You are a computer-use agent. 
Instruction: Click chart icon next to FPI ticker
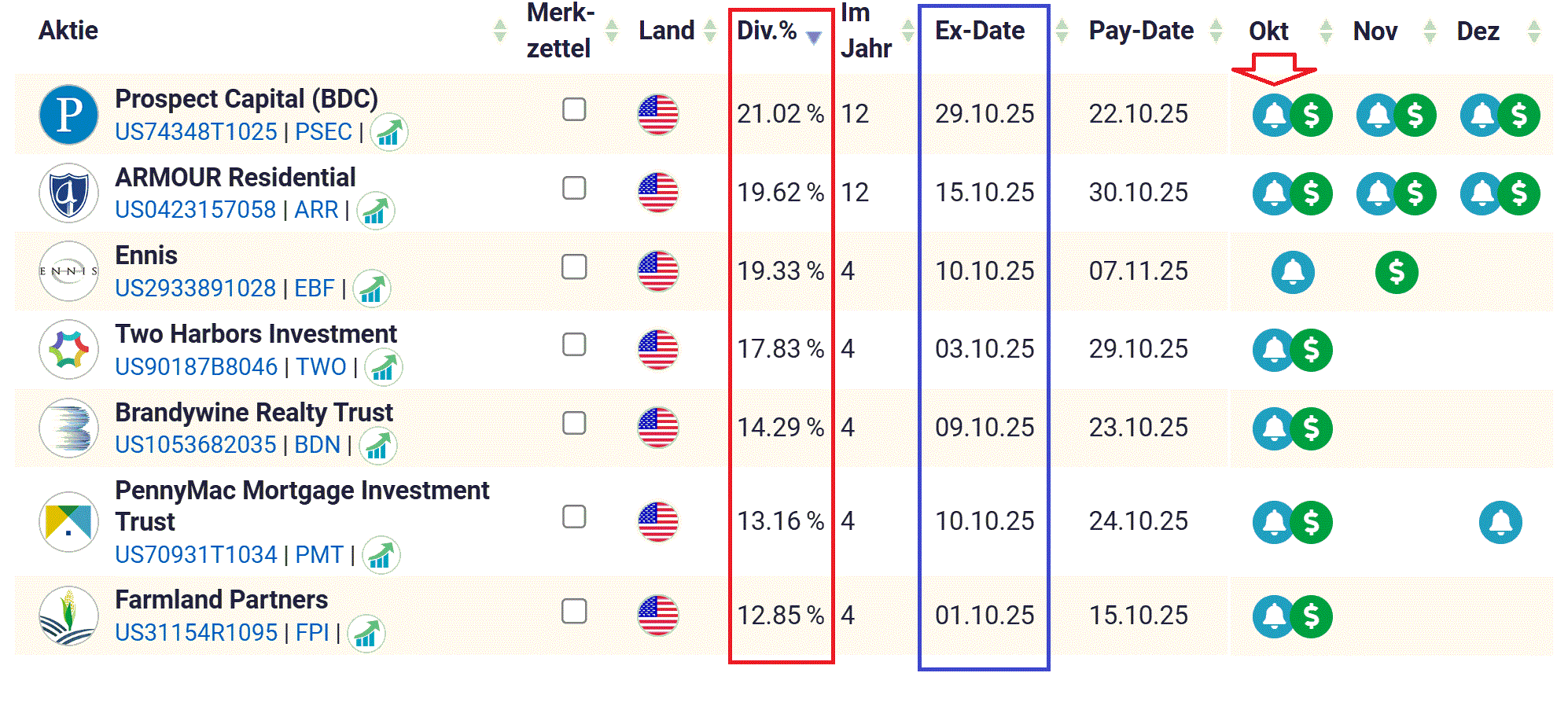(x=366, y=634)
